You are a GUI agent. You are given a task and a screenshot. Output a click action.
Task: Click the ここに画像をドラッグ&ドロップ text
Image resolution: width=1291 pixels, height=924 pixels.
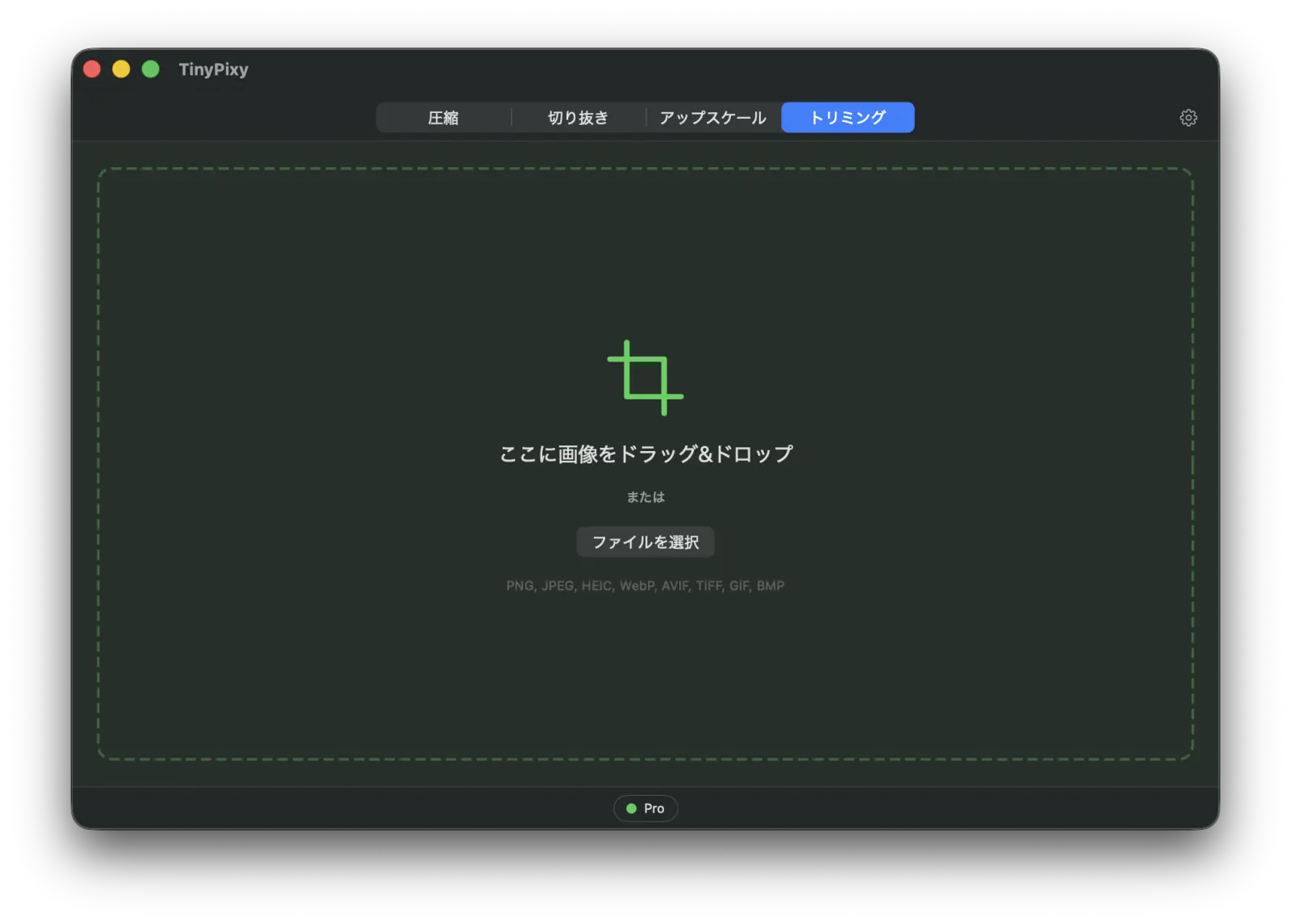(645, 454)
